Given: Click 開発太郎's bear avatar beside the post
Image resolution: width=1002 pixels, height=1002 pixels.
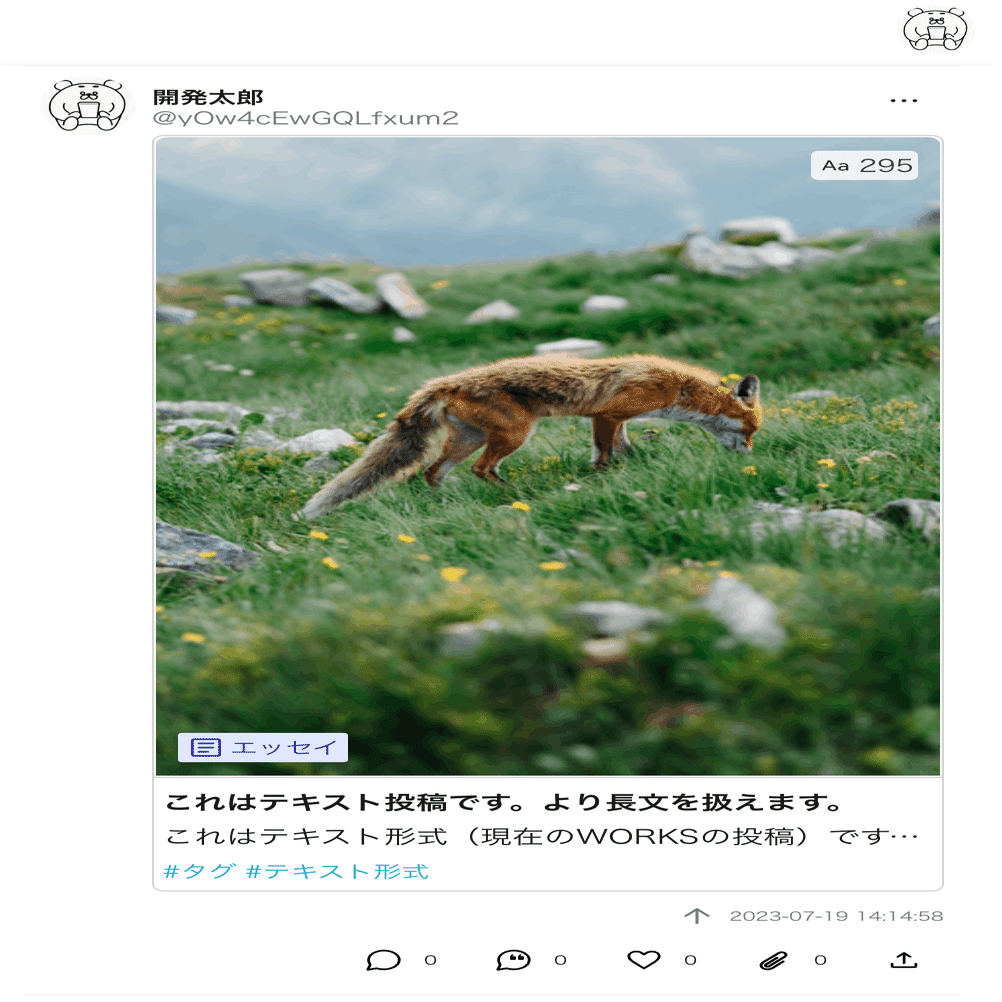Looking at the screenshot, I should point(88,105).
